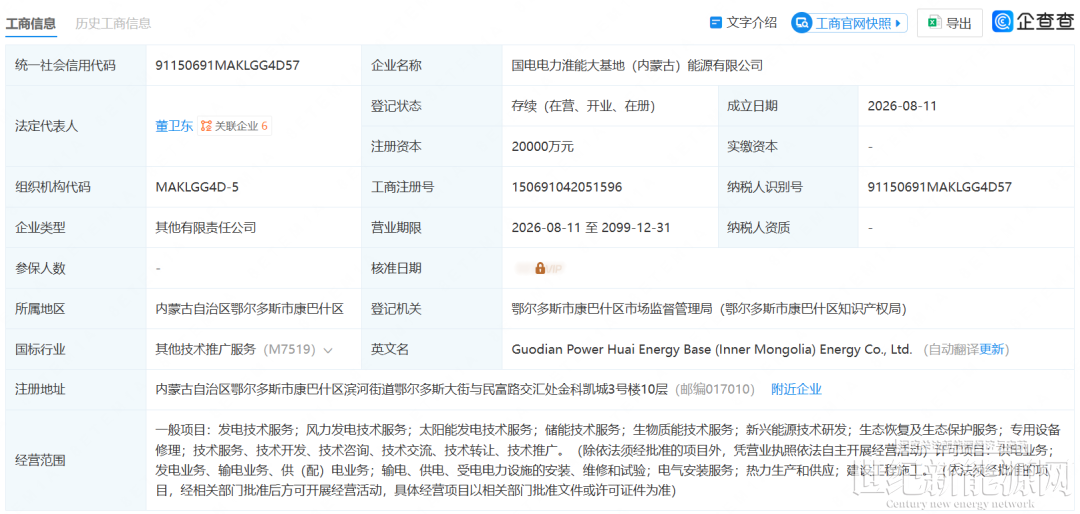Click the VIP lock icon in 核准日期
Image resolution: width=1080 pixels, height=514 pixels.
pyautogui.click(x=541, y=268)
